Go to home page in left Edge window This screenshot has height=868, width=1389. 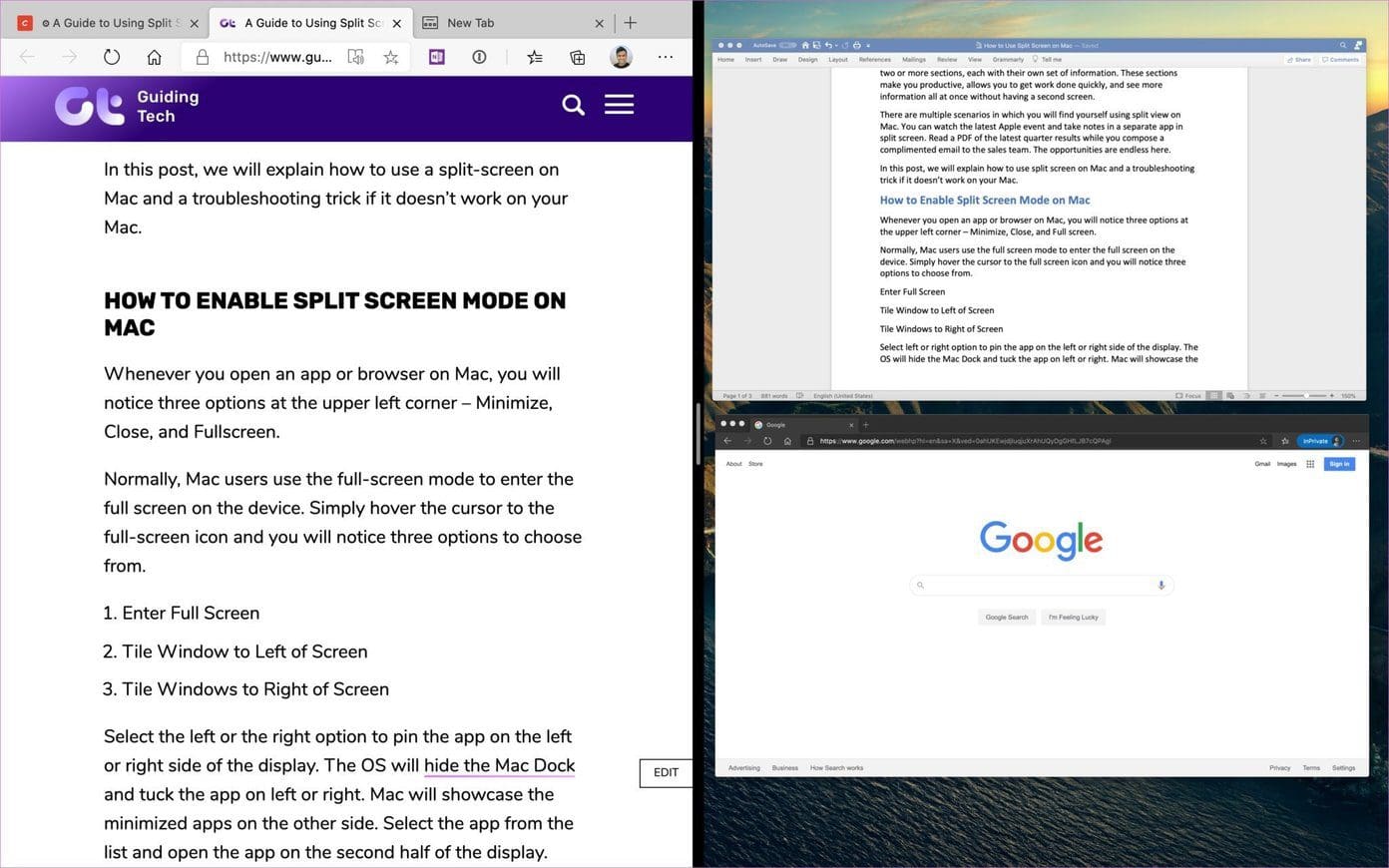154,57
